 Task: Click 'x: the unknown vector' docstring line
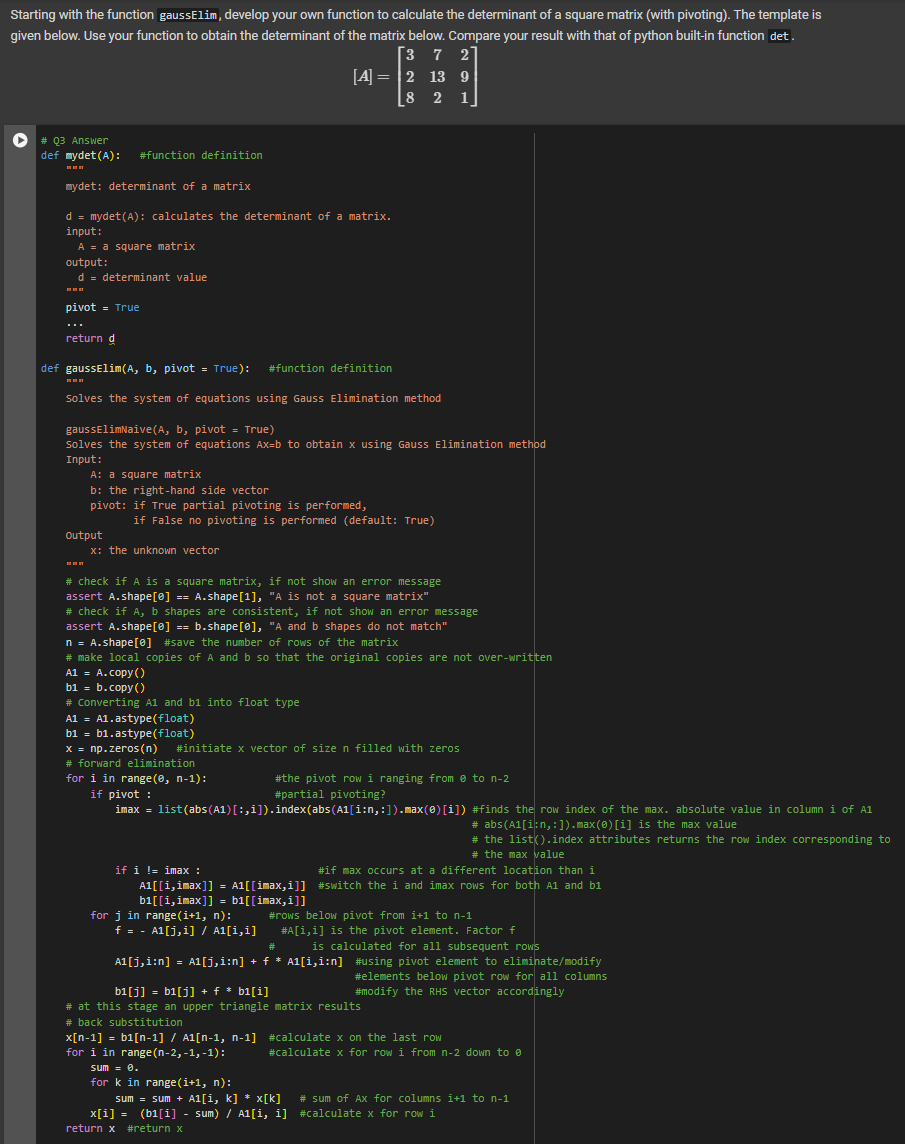pyautogui.click(x=155, y=550)
